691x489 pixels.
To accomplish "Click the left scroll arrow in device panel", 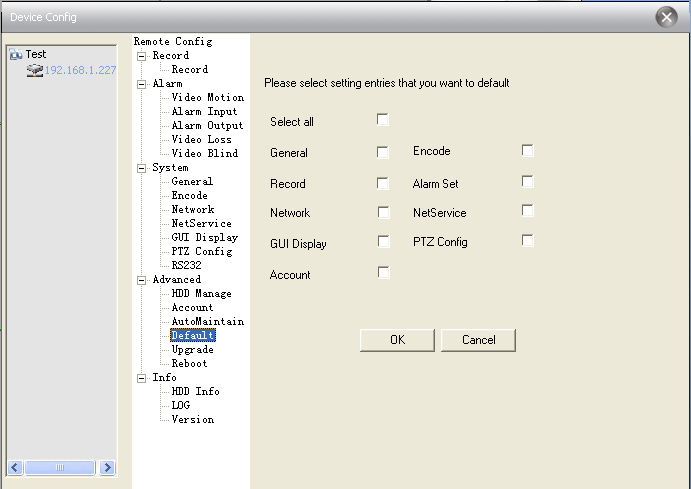I will tap(15, 467).
